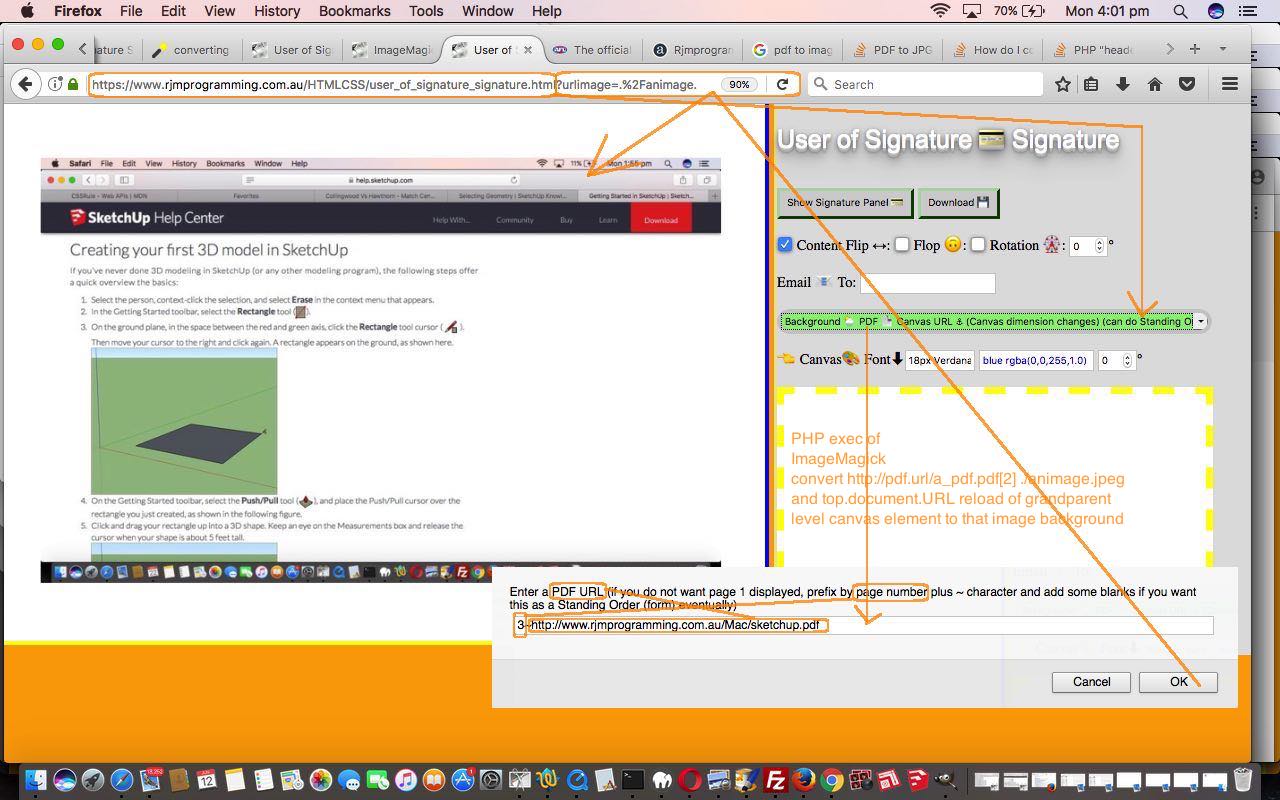This screenshot has height=800, width=1280.
Task: Open Google Chrome from the Dock
Action: [x=832, y=780]
